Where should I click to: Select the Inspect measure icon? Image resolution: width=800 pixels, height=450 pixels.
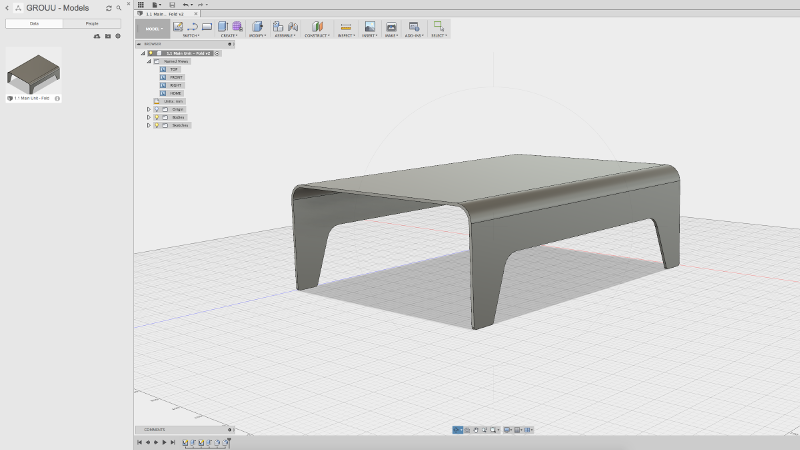(346, 27)
